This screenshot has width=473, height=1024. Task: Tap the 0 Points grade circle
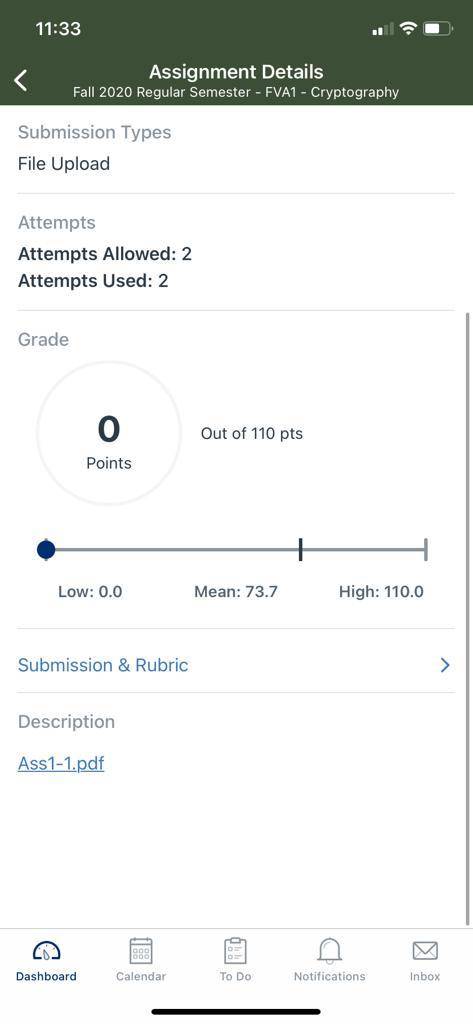click(x=109, y=434)
